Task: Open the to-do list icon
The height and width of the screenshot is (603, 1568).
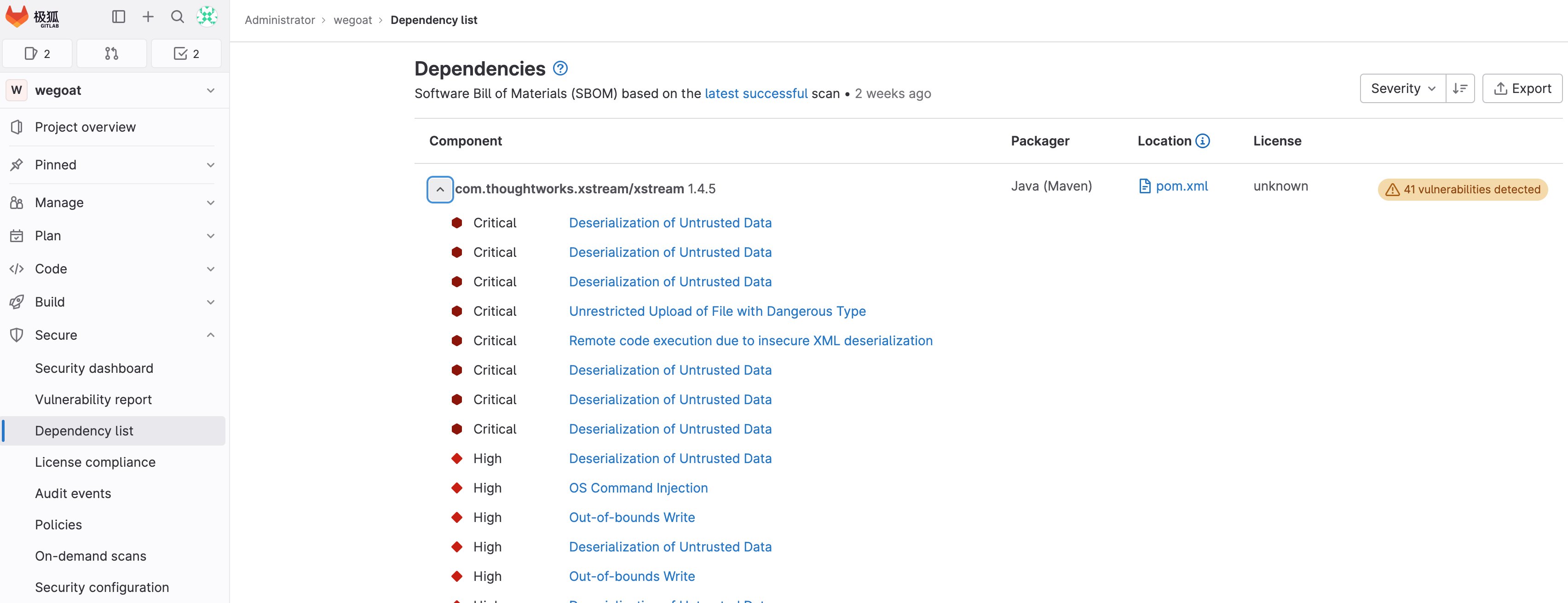Action: click(186, 53)
